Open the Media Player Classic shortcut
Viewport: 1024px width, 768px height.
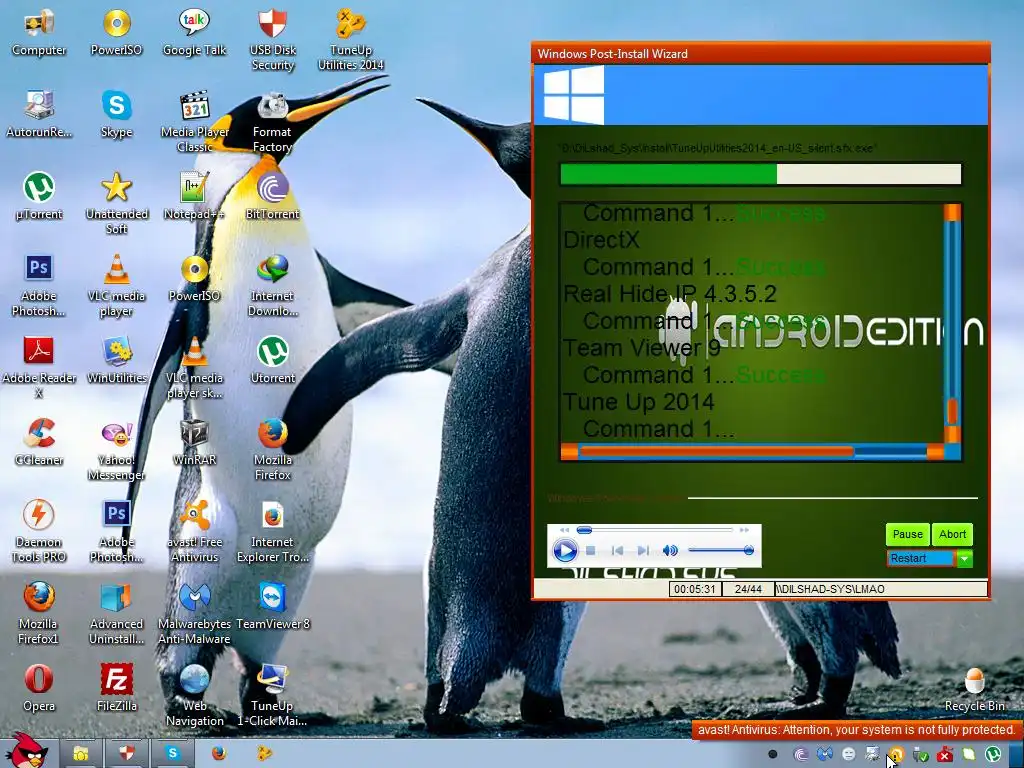194,121
